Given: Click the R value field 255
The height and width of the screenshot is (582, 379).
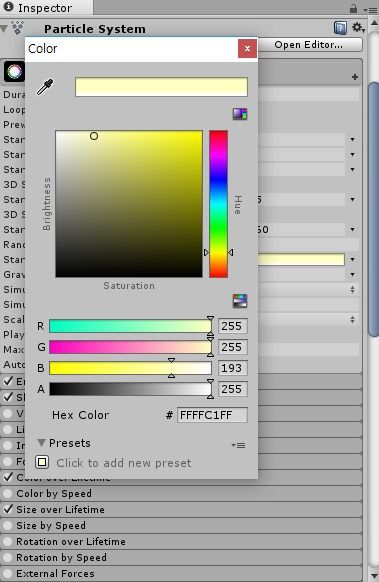Looking at the screenshot, I should pos(233,326).
